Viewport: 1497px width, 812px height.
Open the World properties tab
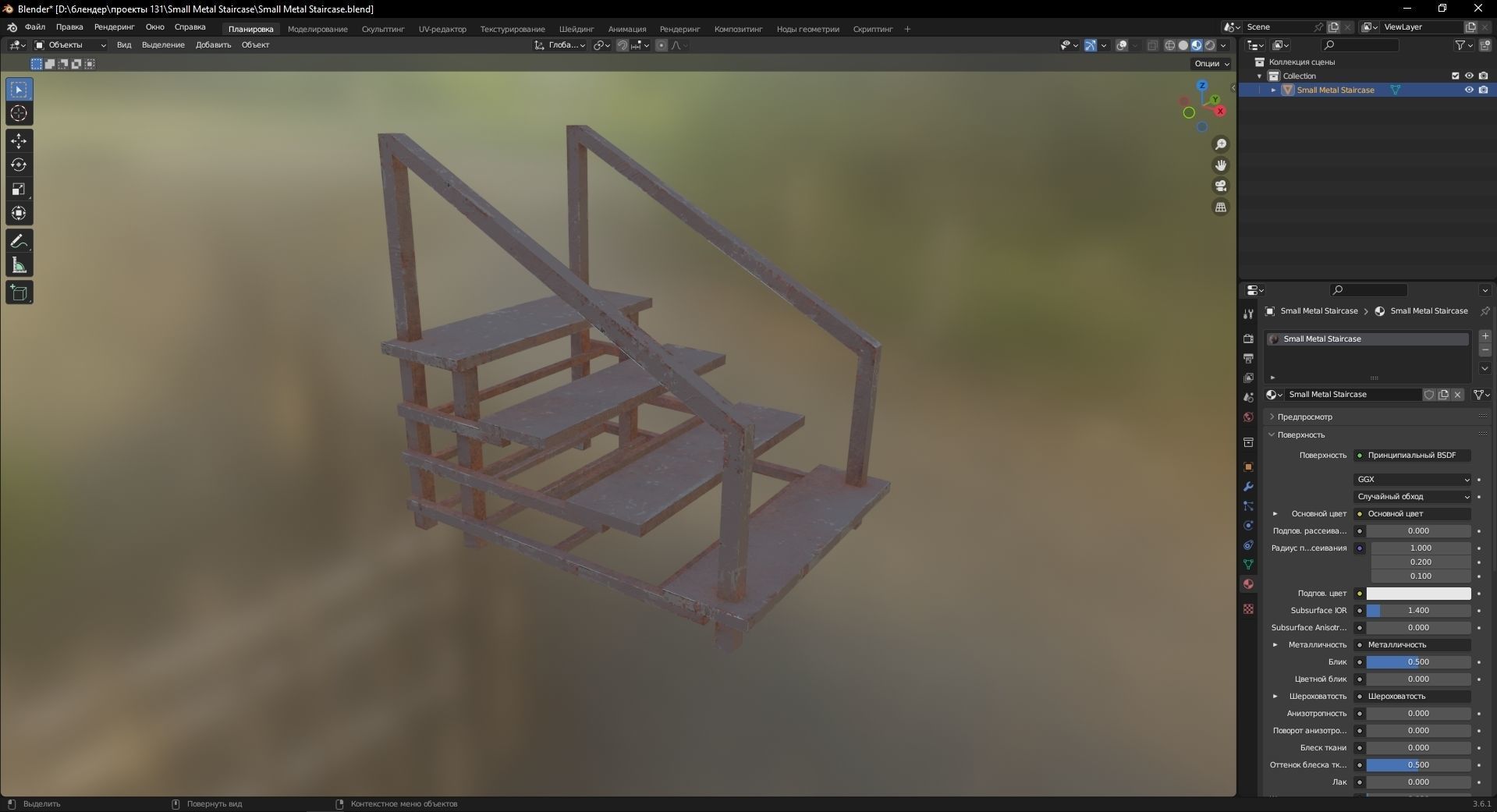click(x=1248, y=417)
